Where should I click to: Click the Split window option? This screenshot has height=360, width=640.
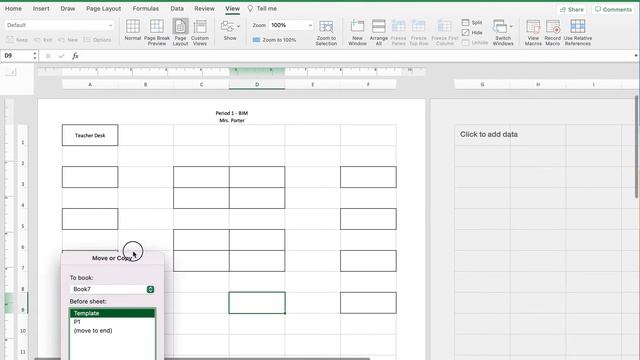pos(472,22)
